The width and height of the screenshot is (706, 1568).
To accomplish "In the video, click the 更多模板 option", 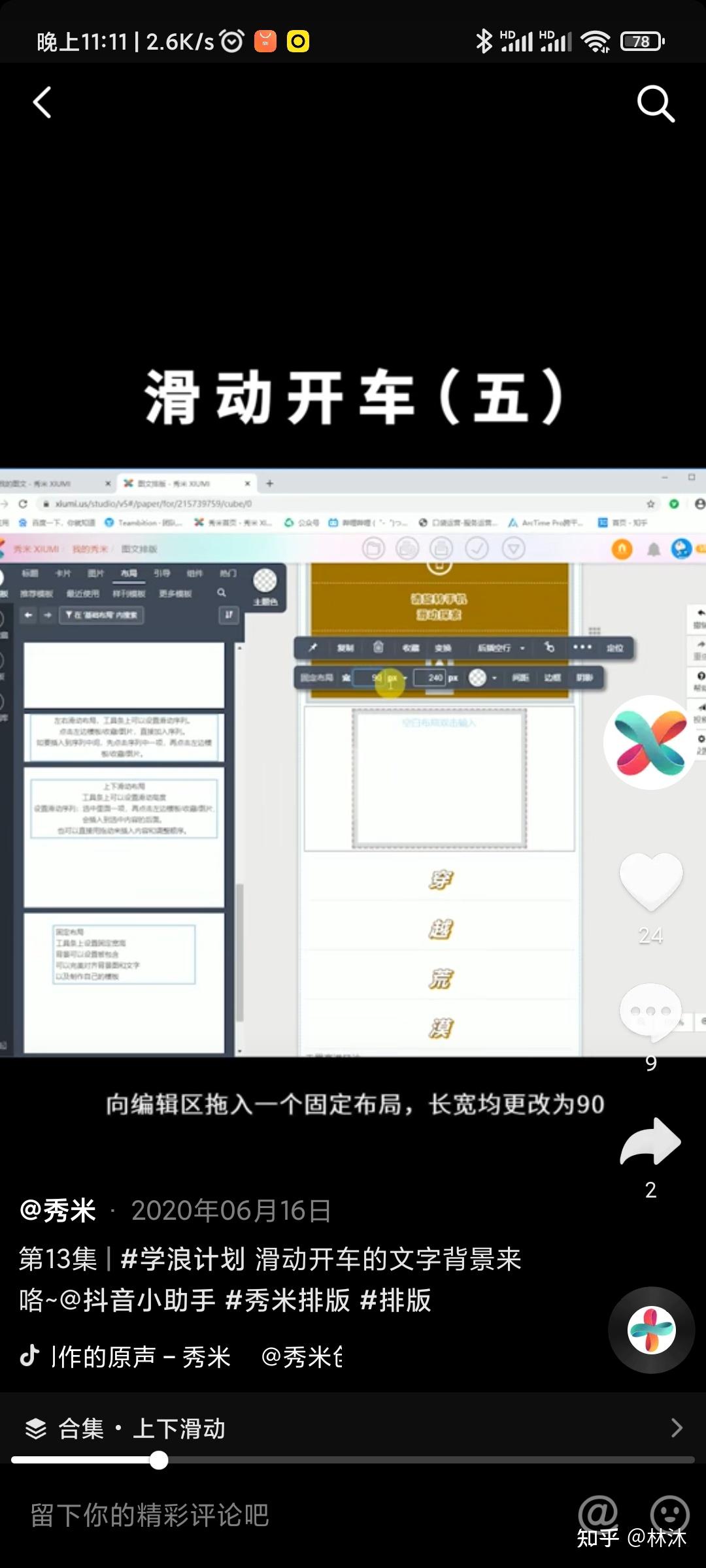I will (175, 593).
